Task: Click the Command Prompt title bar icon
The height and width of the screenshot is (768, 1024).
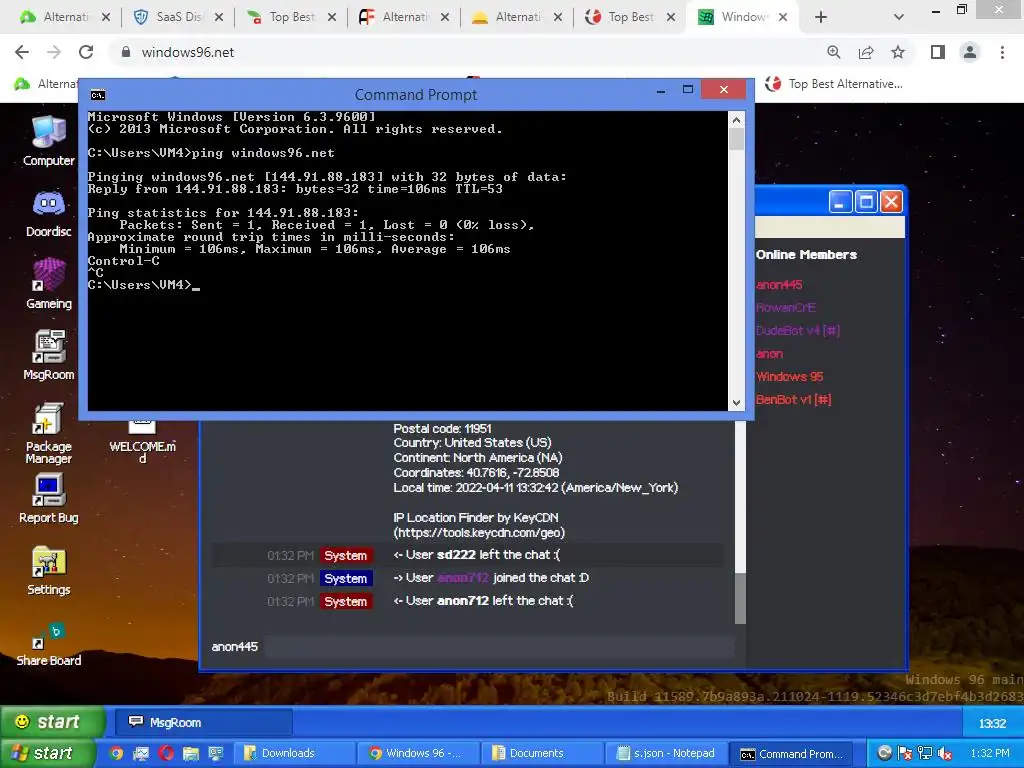Action: point(98,95)
